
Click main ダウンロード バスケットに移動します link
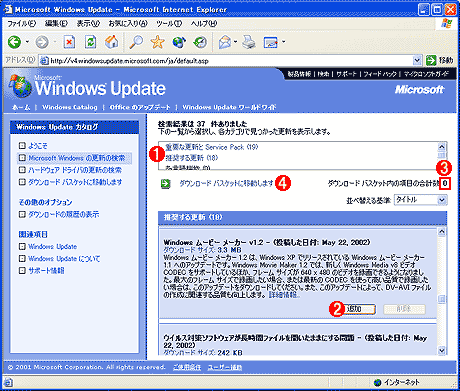(226, 183)
